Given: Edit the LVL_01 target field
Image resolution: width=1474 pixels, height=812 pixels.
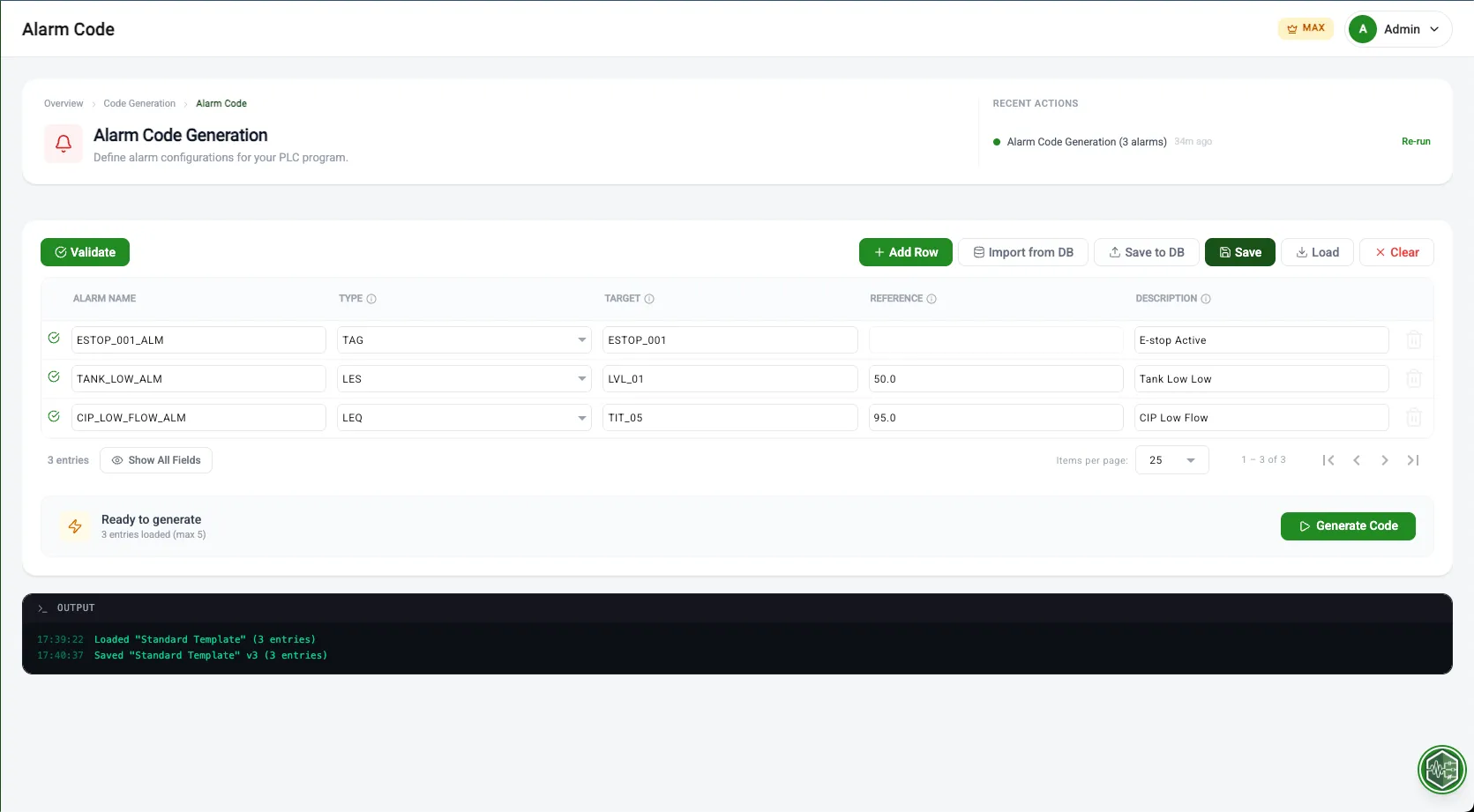Looking at the screenshot, I should click(x=730, y=379).
